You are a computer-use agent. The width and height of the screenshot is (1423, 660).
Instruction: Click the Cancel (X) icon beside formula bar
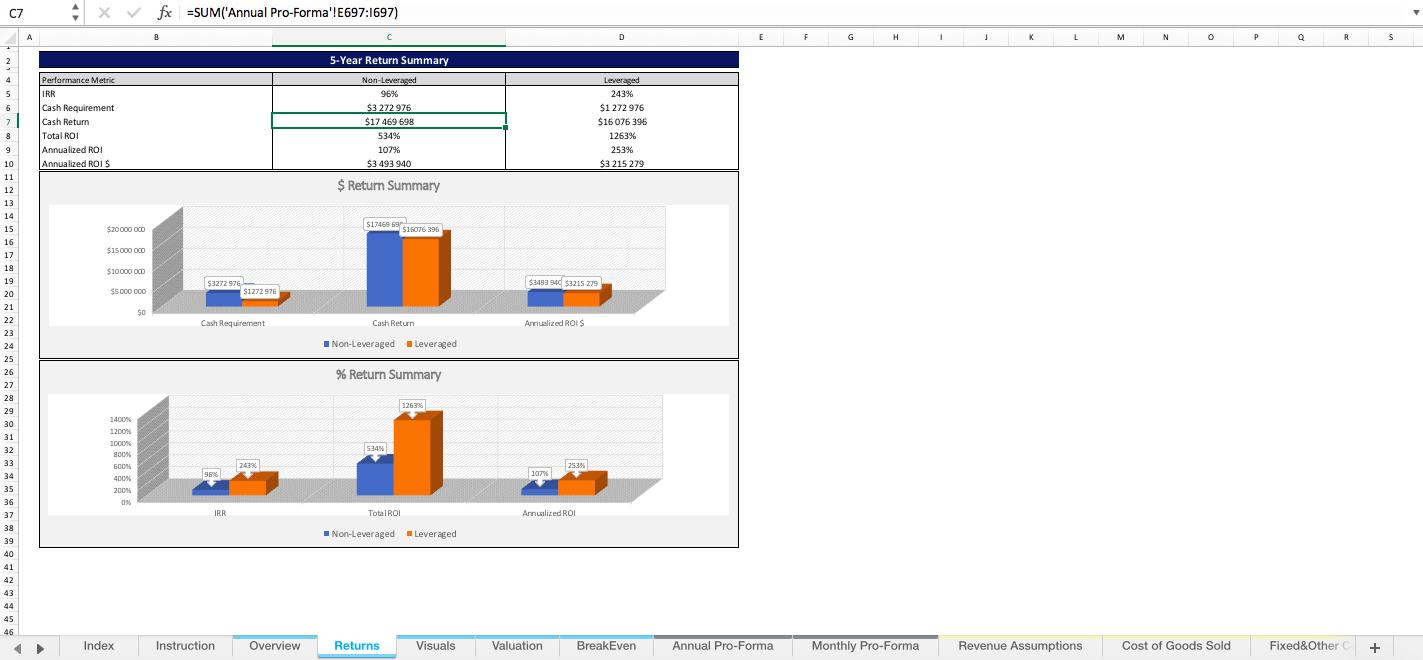coord(104,13)
